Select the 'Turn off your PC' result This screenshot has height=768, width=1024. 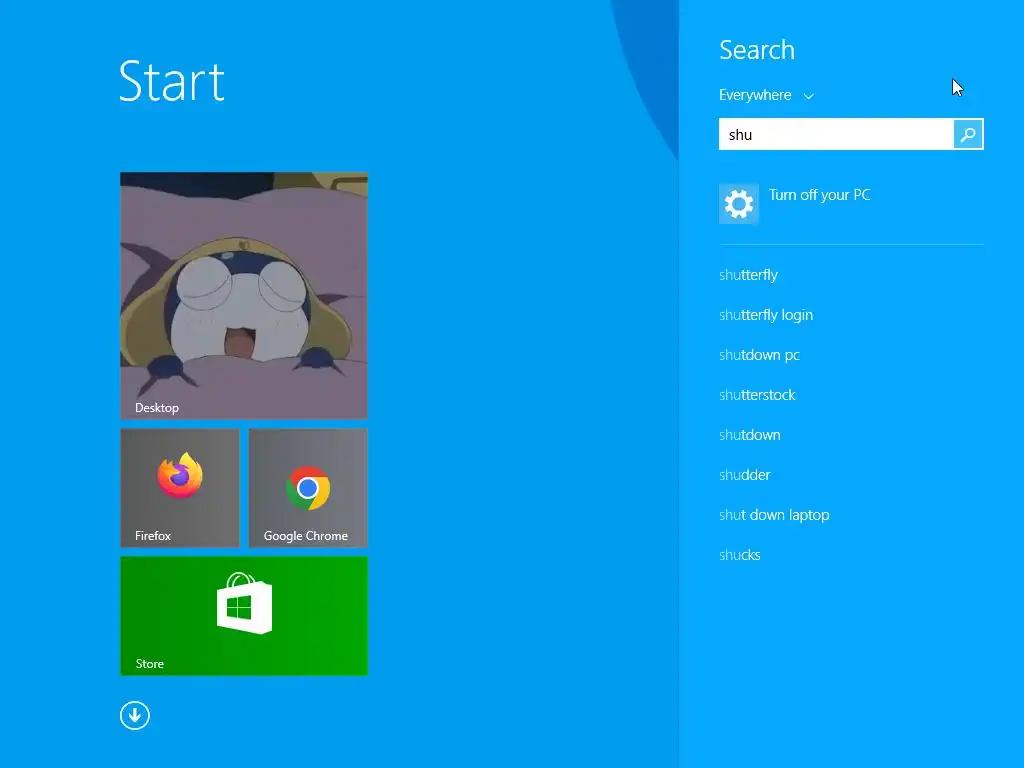[x=851, y=204]
